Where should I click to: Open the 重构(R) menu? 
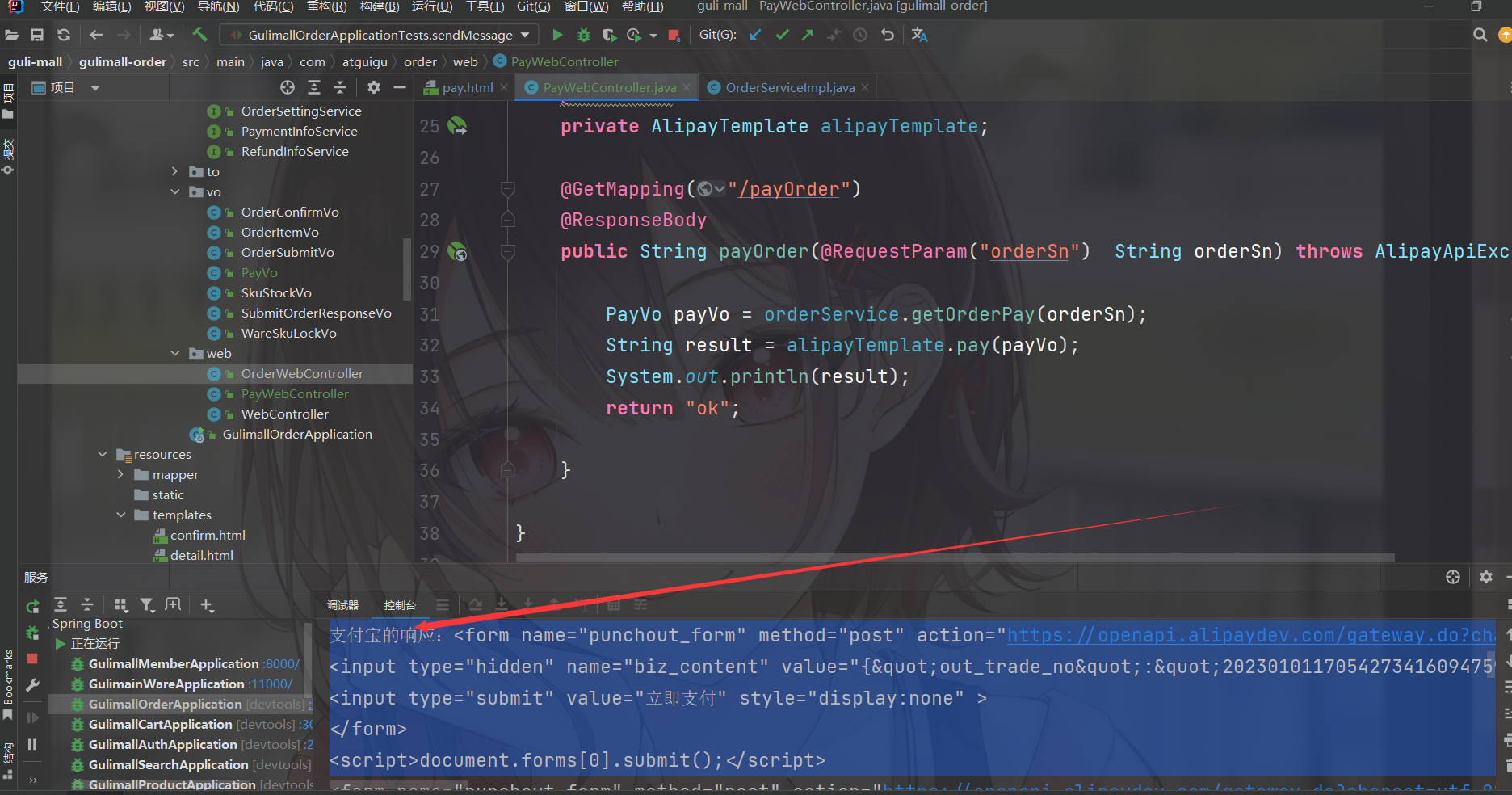coord(326,6)
